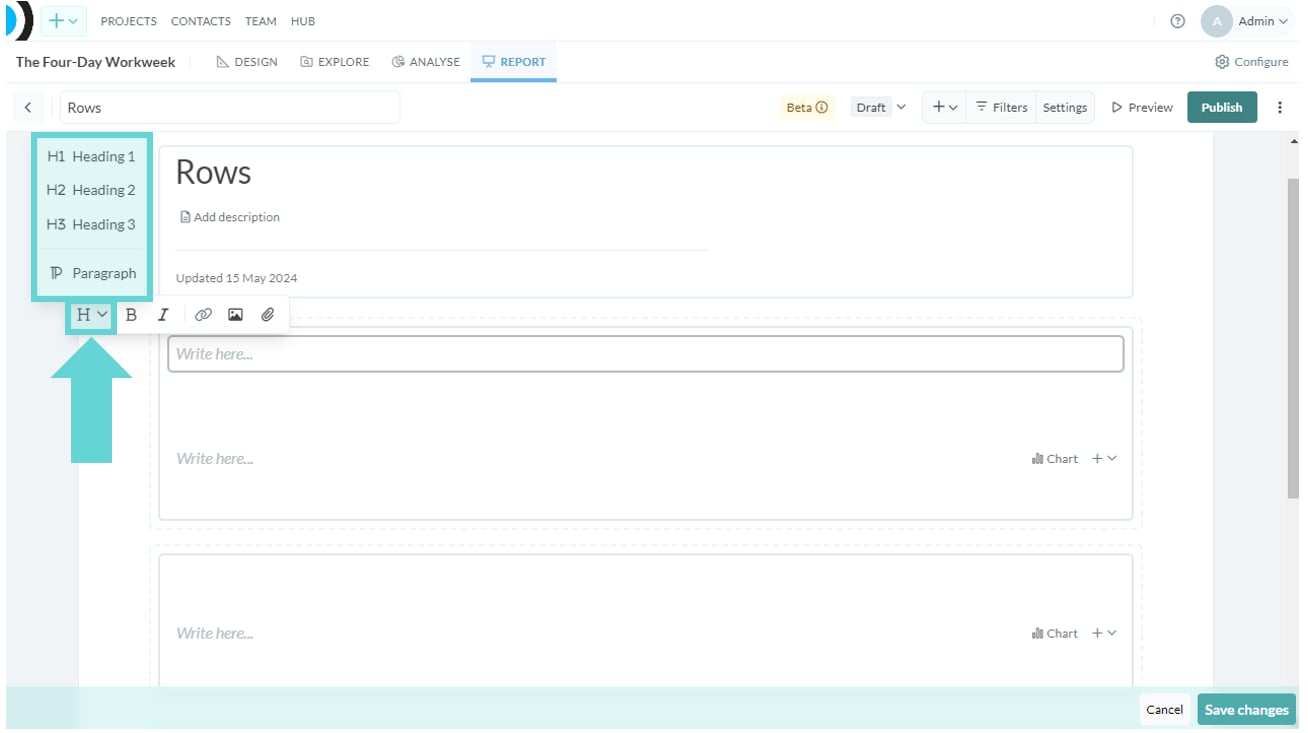Click the vertical scrollbar on the right
This screenshot has width=1308, height=733.
point(1293,337)
